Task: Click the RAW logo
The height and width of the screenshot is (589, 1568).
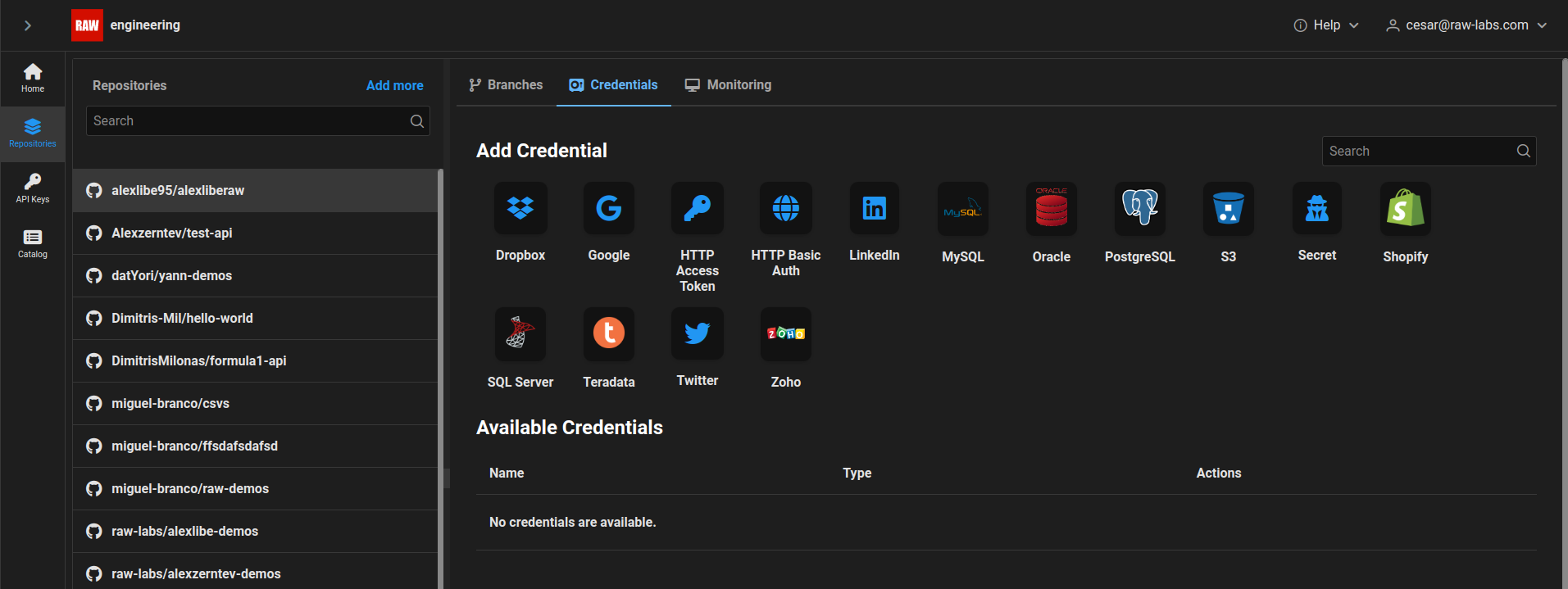Action: coord(87,25)
